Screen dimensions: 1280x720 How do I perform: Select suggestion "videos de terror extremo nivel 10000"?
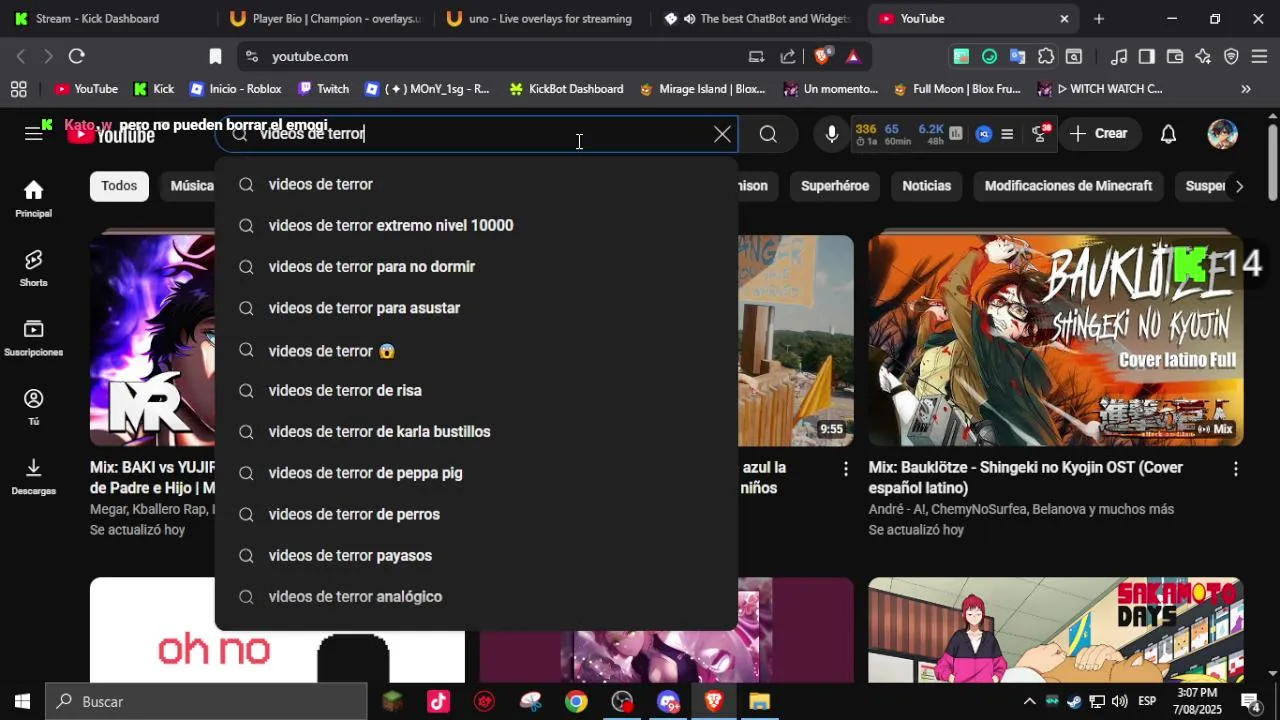(476, 225)
